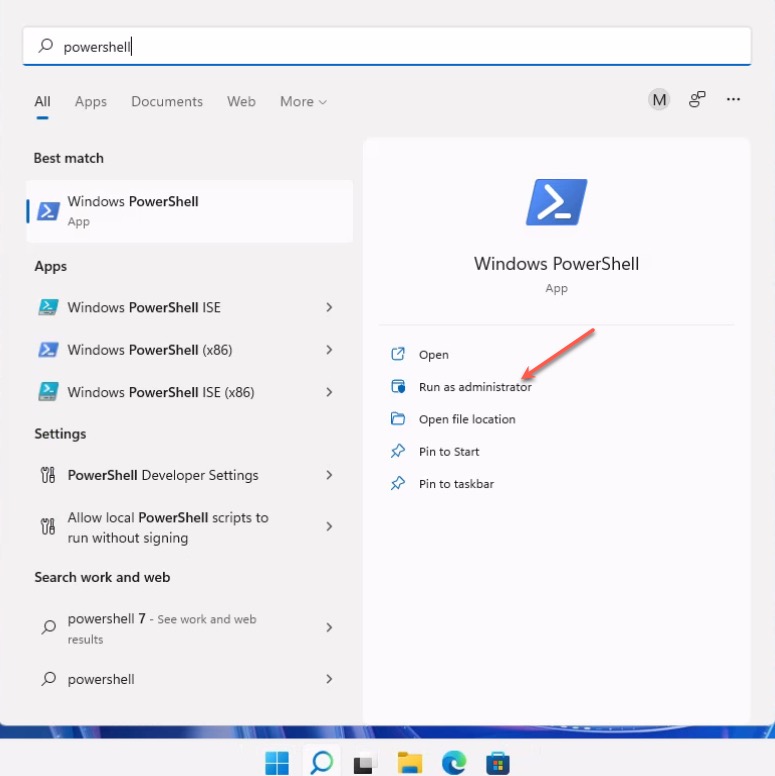The image size is (775, 776).
Task: Click the Pin to Start pin icon
Action: tap(398, 451)
